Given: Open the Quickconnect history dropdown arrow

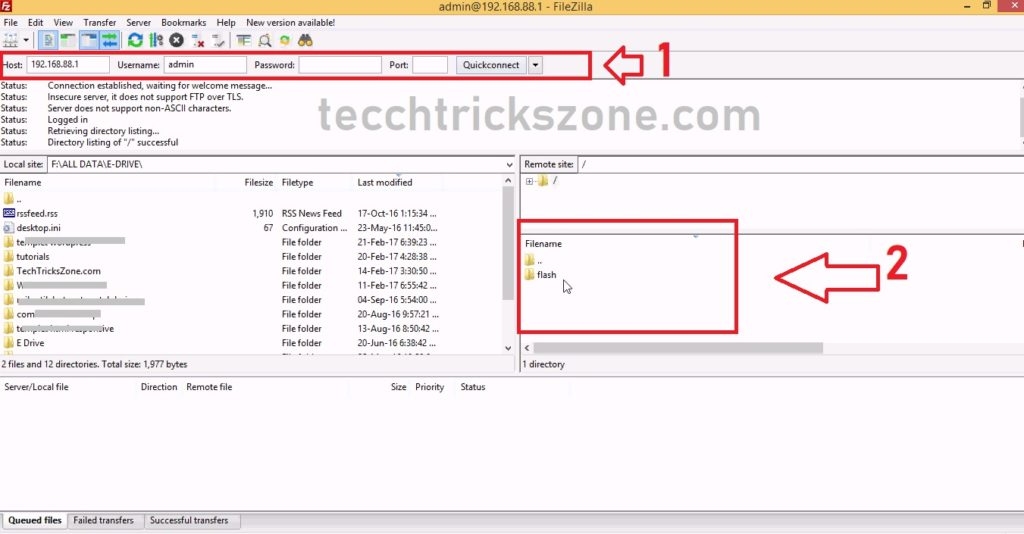Looking at the screenshot, I should tap(535, 65).
